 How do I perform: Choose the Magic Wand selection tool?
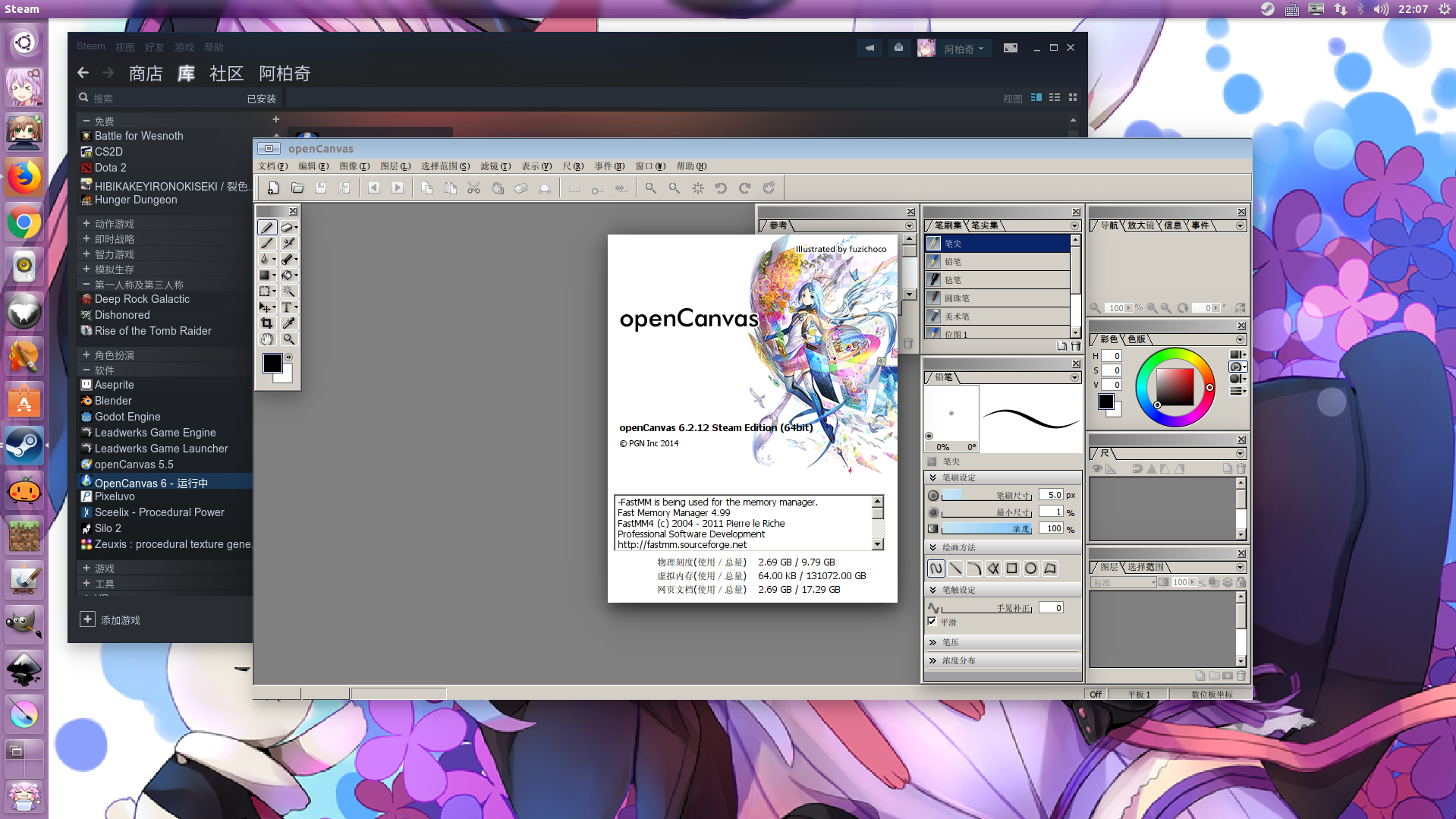point(288,291)
